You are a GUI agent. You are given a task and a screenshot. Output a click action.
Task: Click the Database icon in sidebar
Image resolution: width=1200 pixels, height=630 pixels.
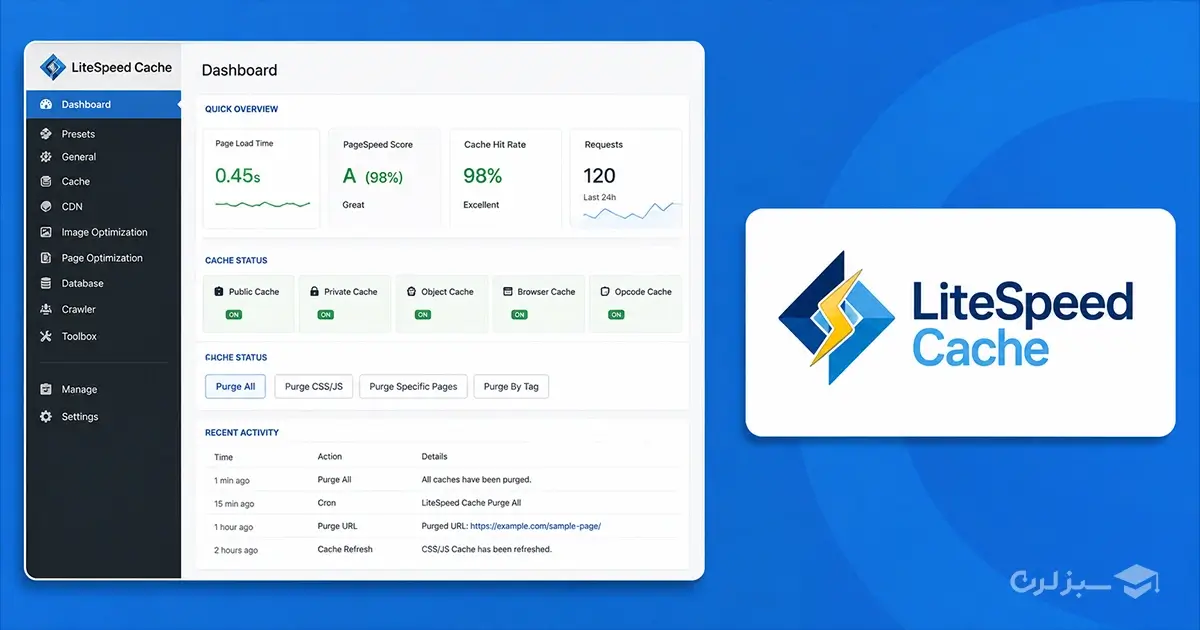point(45,284)
